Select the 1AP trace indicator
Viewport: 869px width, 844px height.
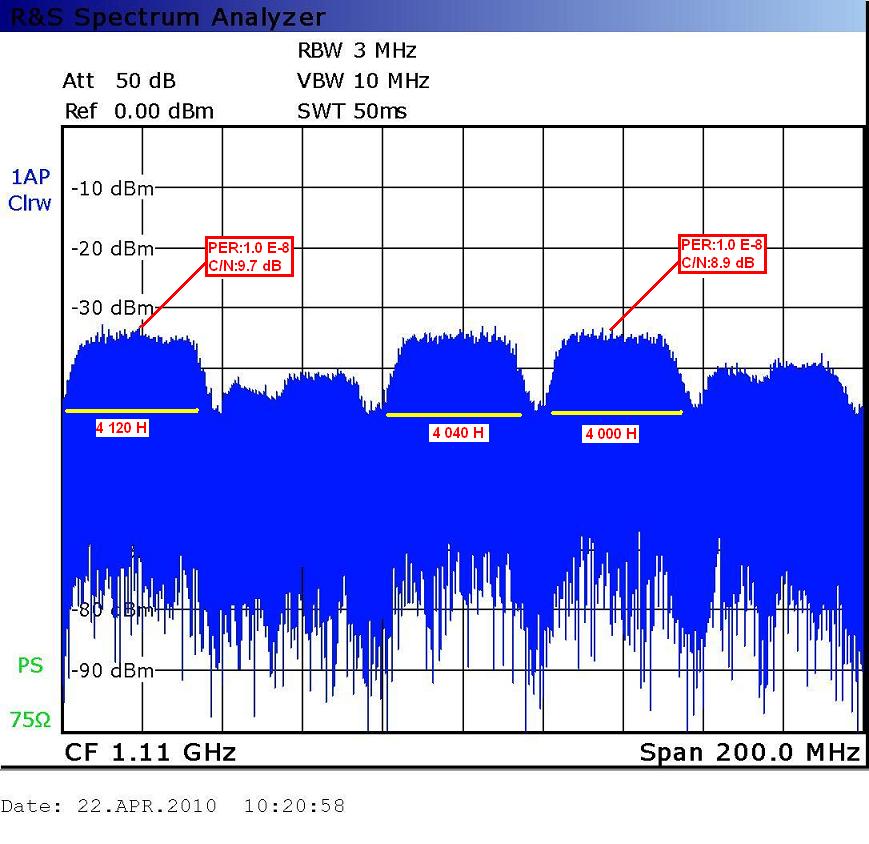[30, 177]
